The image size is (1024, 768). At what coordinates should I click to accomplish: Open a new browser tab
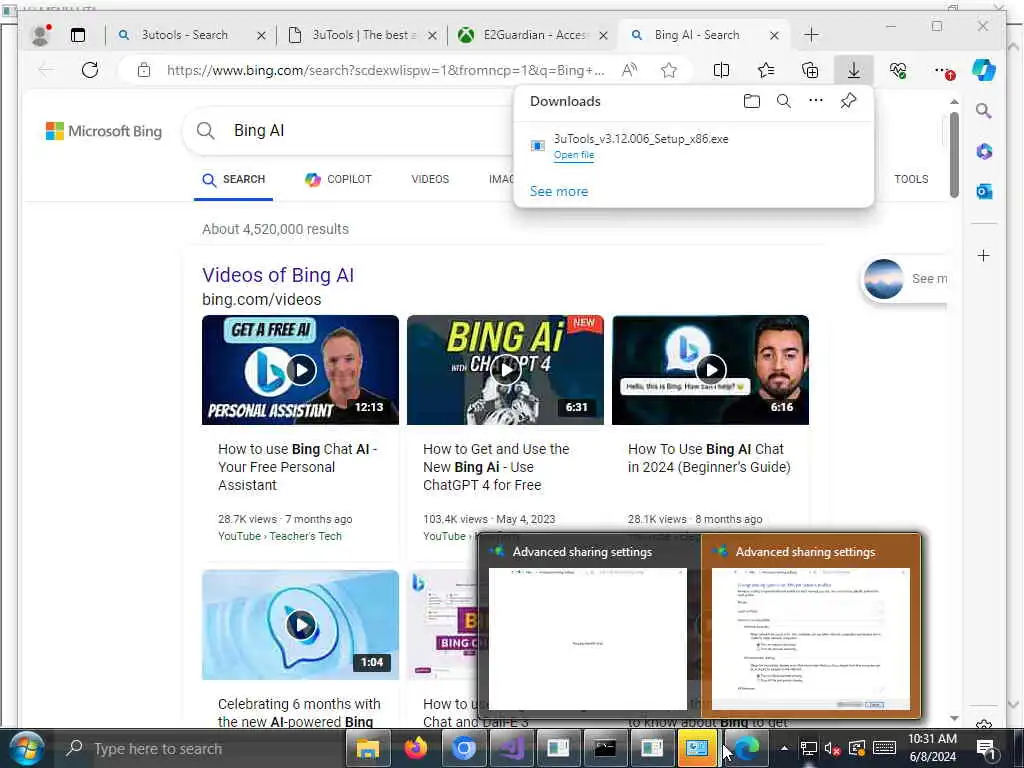coord(811,35)
